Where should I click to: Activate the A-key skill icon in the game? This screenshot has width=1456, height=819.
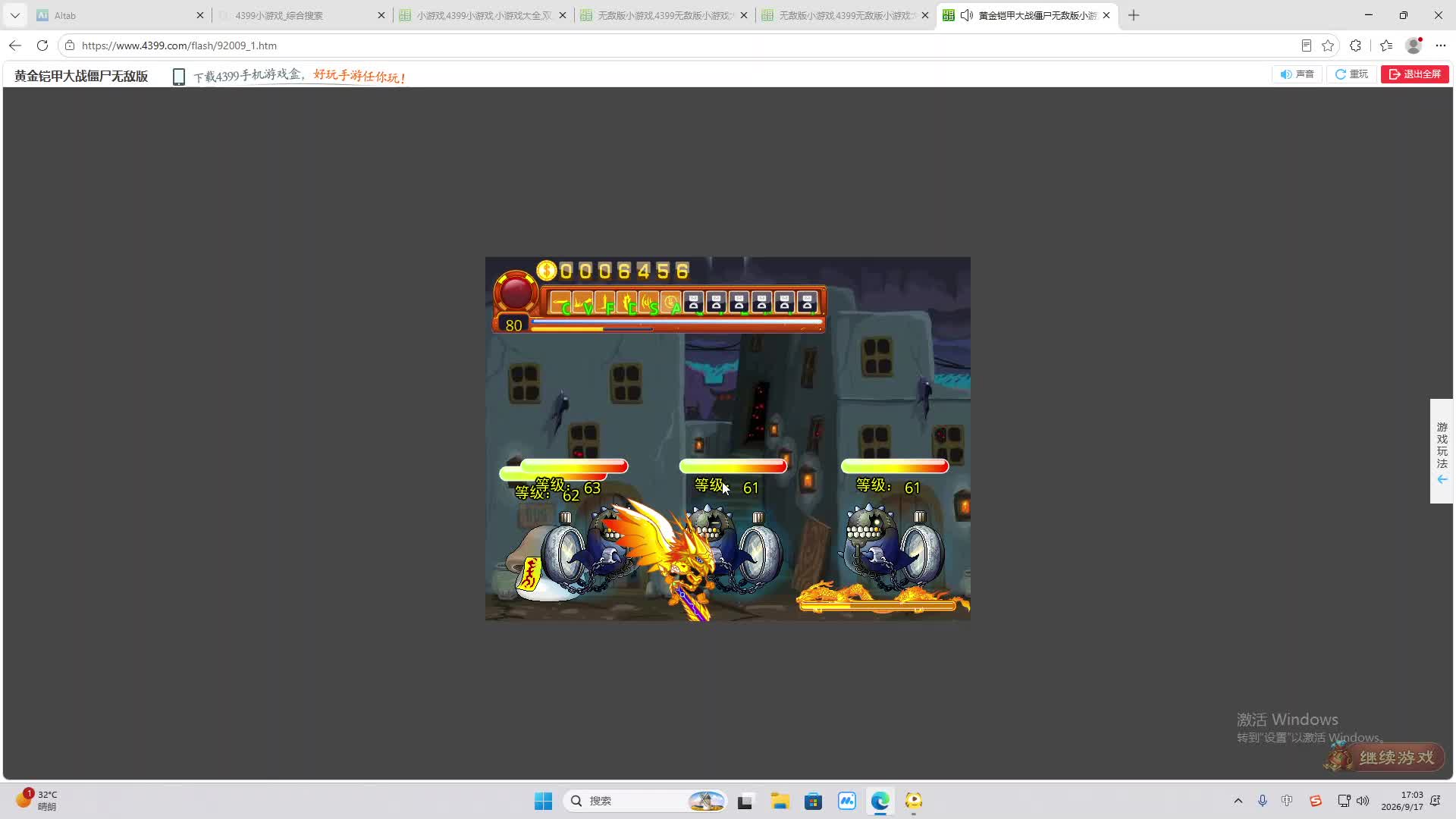click(671, 303)
